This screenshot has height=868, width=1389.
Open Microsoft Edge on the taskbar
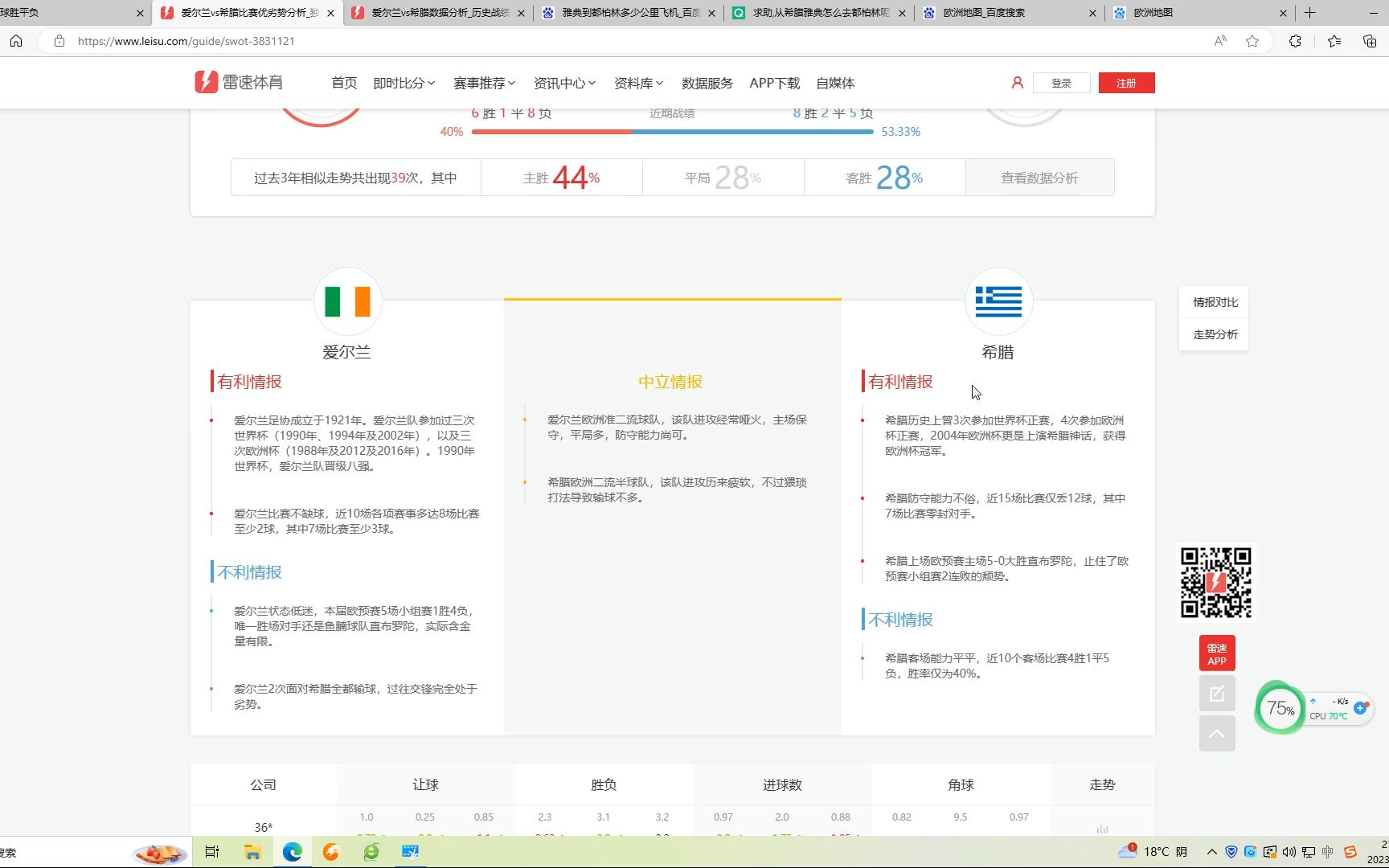292,852
